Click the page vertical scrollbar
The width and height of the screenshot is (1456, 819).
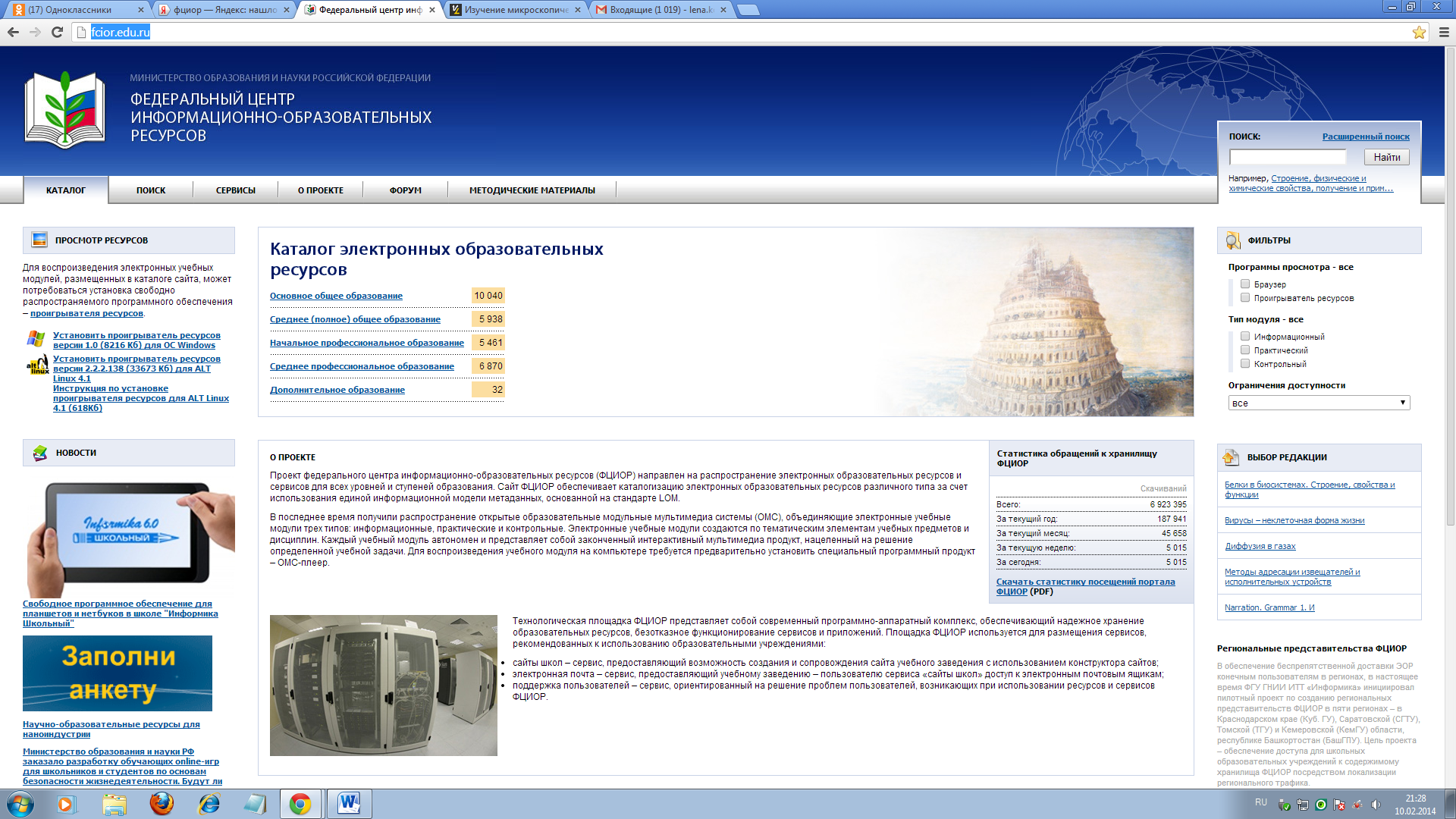(1449, 288)
